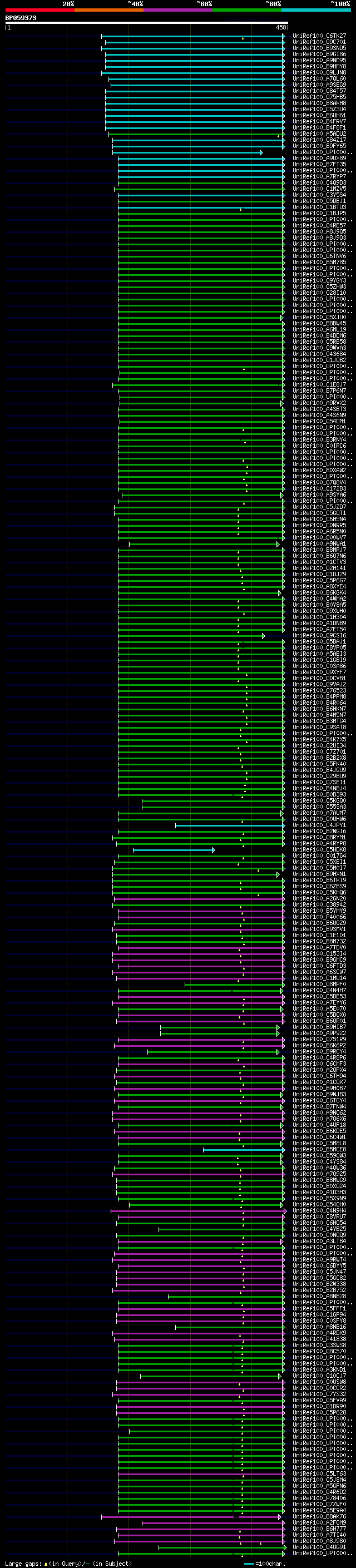
Task: Select label UniRef100_C5P628
Action: coord(319,1413)
